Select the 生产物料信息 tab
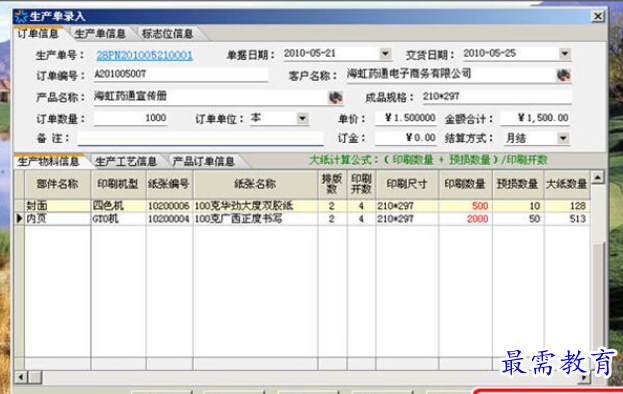Screen dimensions: 623x394 pyautogui.click(x=48, y=161)
